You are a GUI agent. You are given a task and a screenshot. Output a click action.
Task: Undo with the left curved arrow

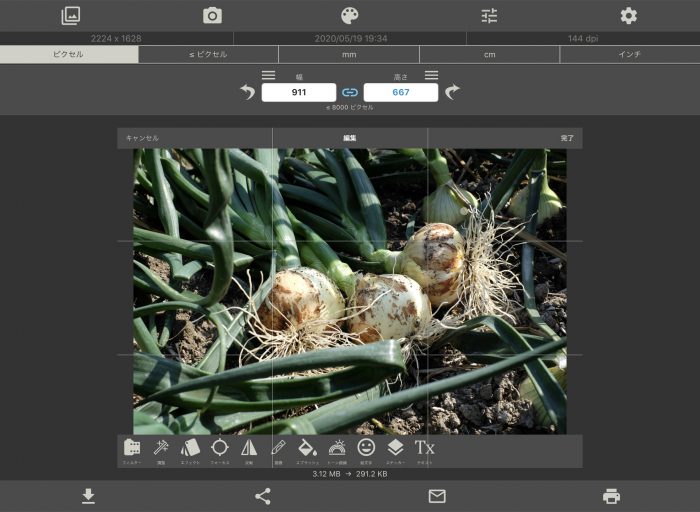248,92
